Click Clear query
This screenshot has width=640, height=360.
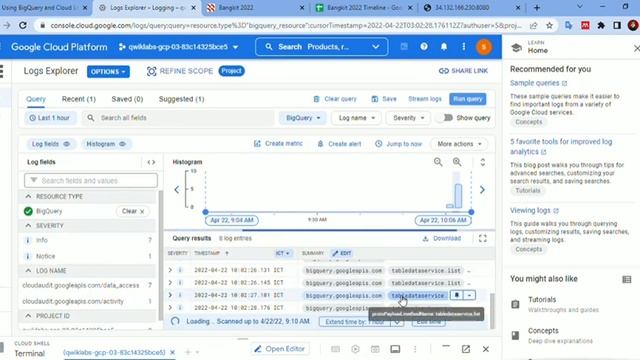(335, 99)
